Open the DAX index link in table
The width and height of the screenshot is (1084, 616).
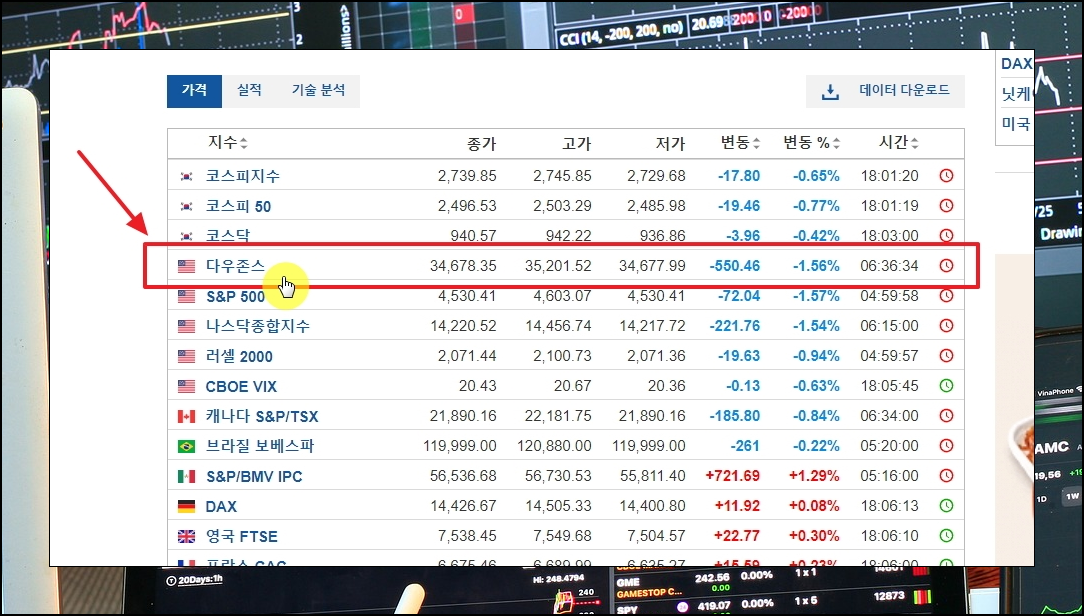click(221, 507)
